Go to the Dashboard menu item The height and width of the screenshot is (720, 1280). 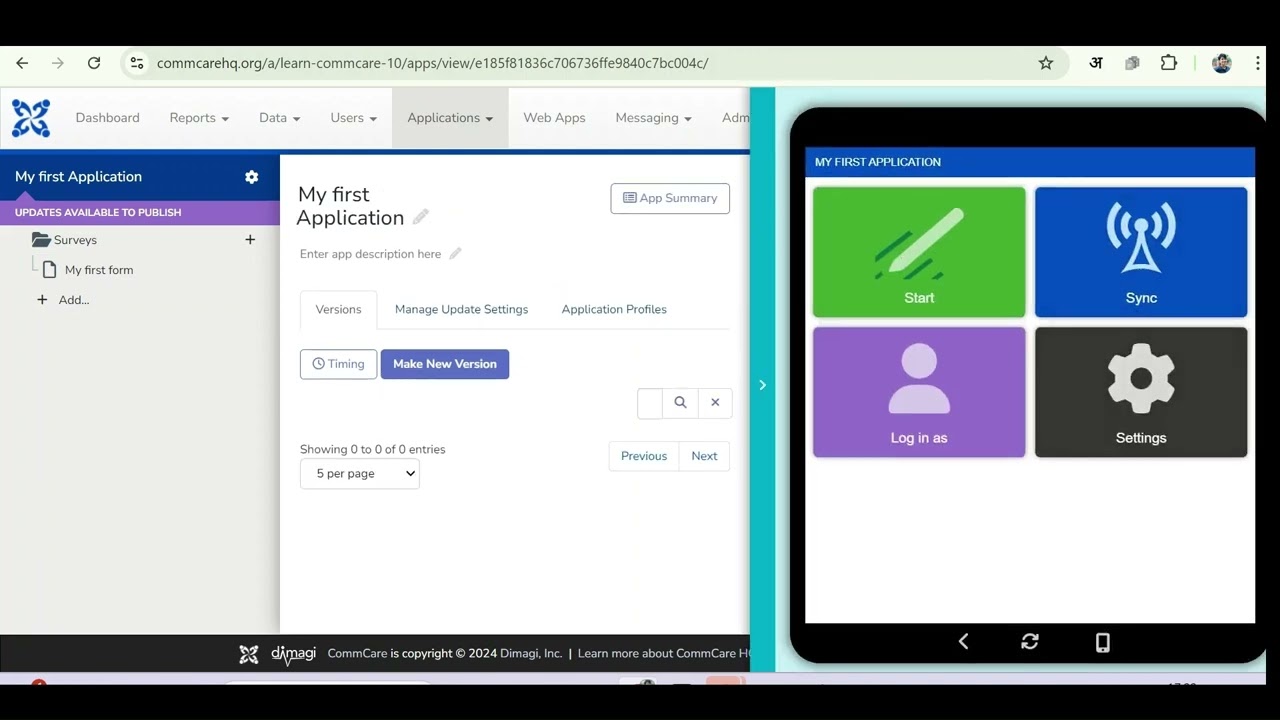[x=108, y=118]
